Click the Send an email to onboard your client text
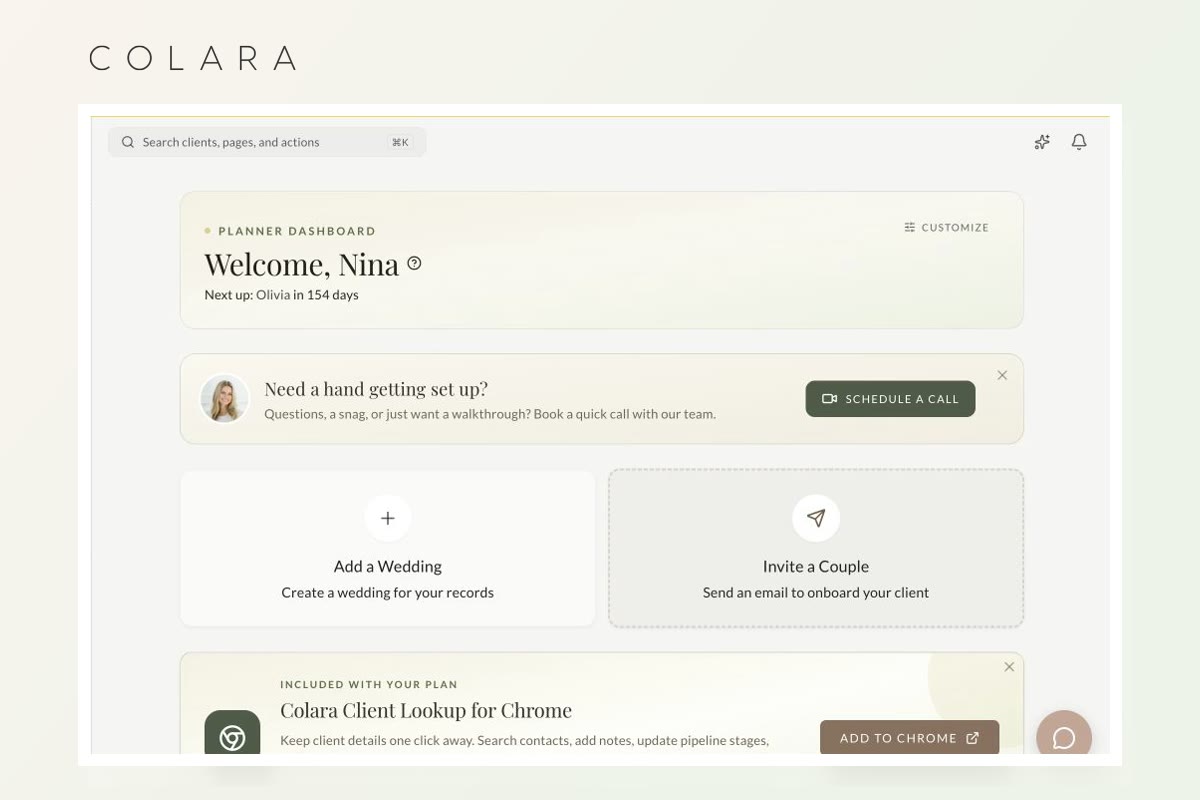This screenshot has width=1200, height=800. [x=816, y=592]
